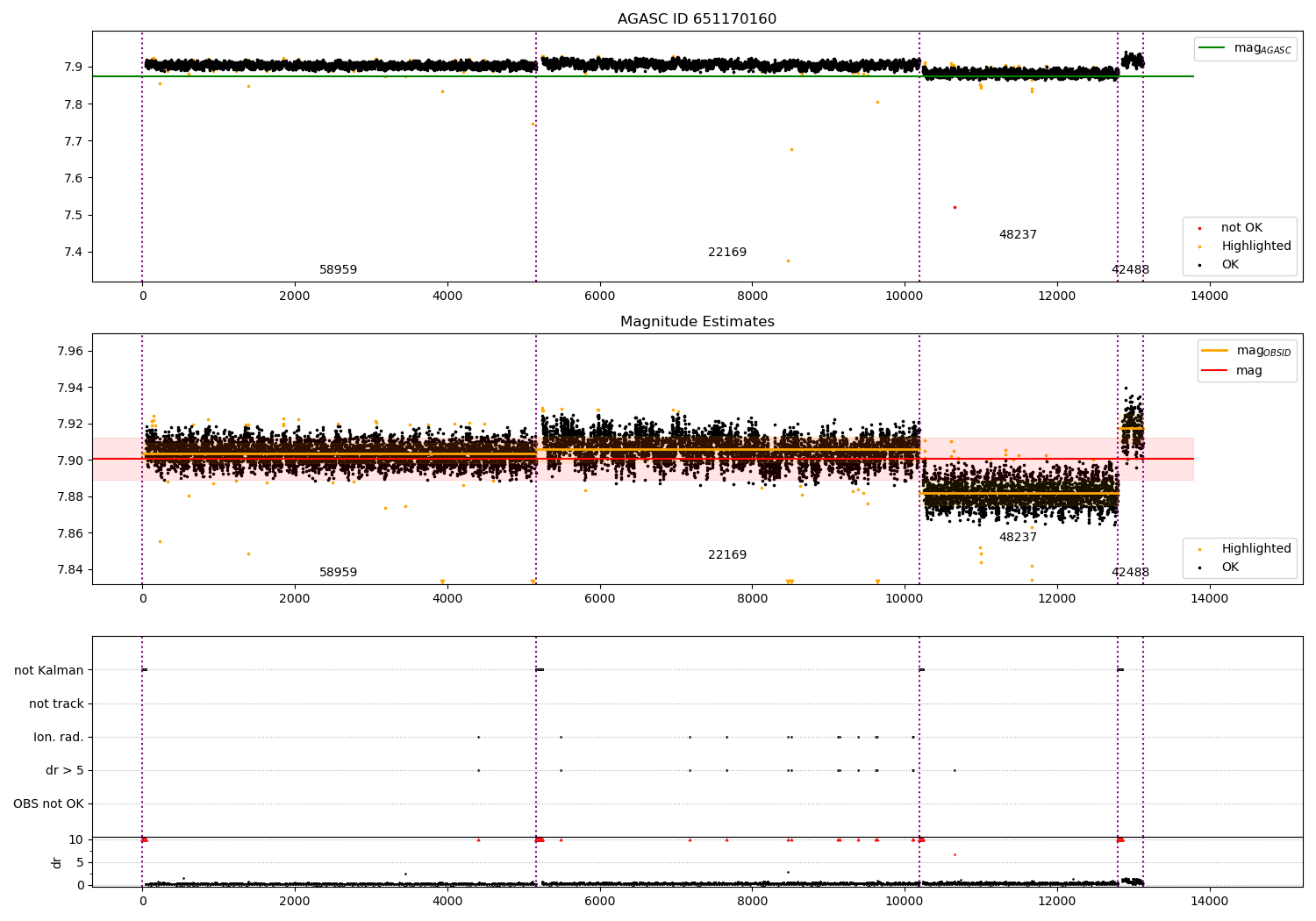The width and height of the screenshot is (1316, 921).
Task: Click the 'dr > 5' axis label
Action: (x=65, y=771)
